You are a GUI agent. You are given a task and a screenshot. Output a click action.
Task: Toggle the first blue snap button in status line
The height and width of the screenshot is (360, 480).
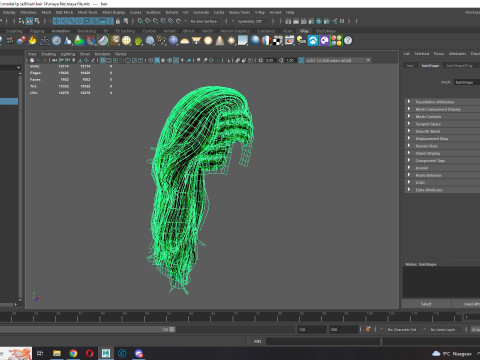coord(56,21)
